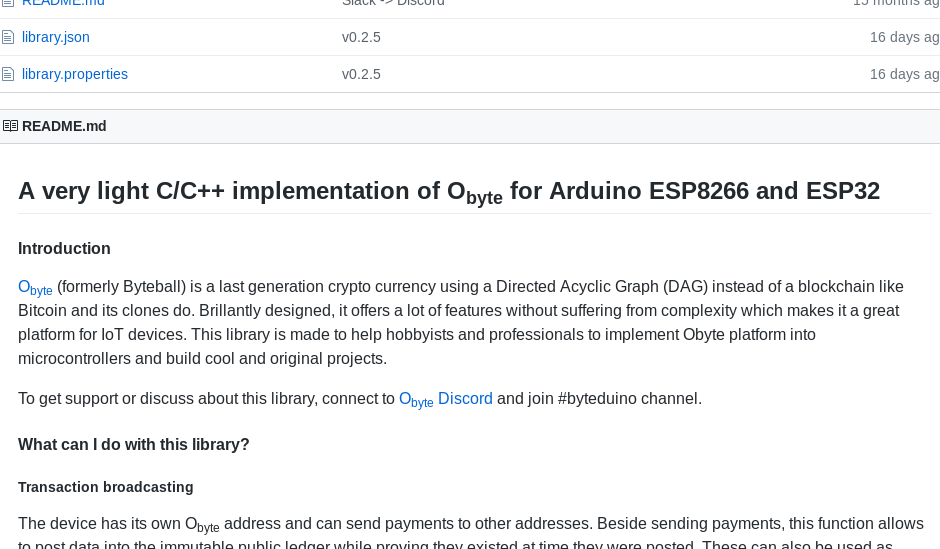Click the '16 days ago' timestamp for library.properties

905,74
